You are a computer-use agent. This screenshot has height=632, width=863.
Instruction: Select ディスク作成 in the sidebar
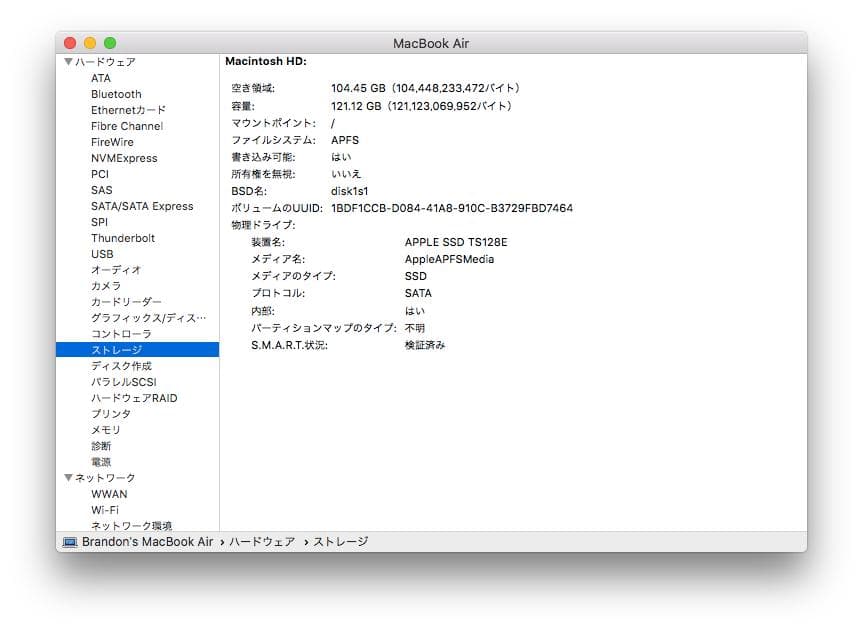point(121,366)
